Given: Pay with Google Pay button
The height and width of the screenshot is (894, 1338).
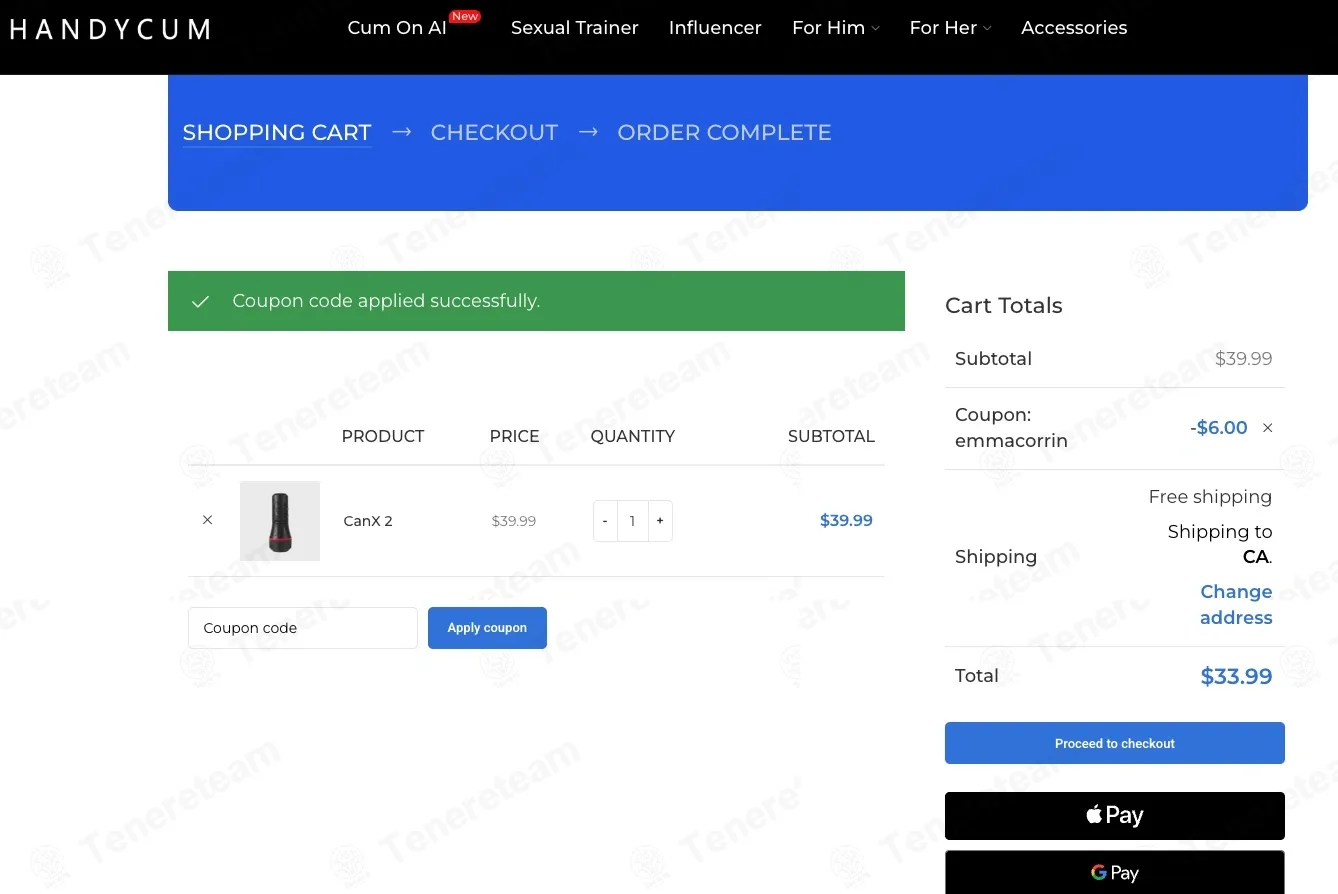Looking at the screenshot, I should click(x=1114, y=872).
